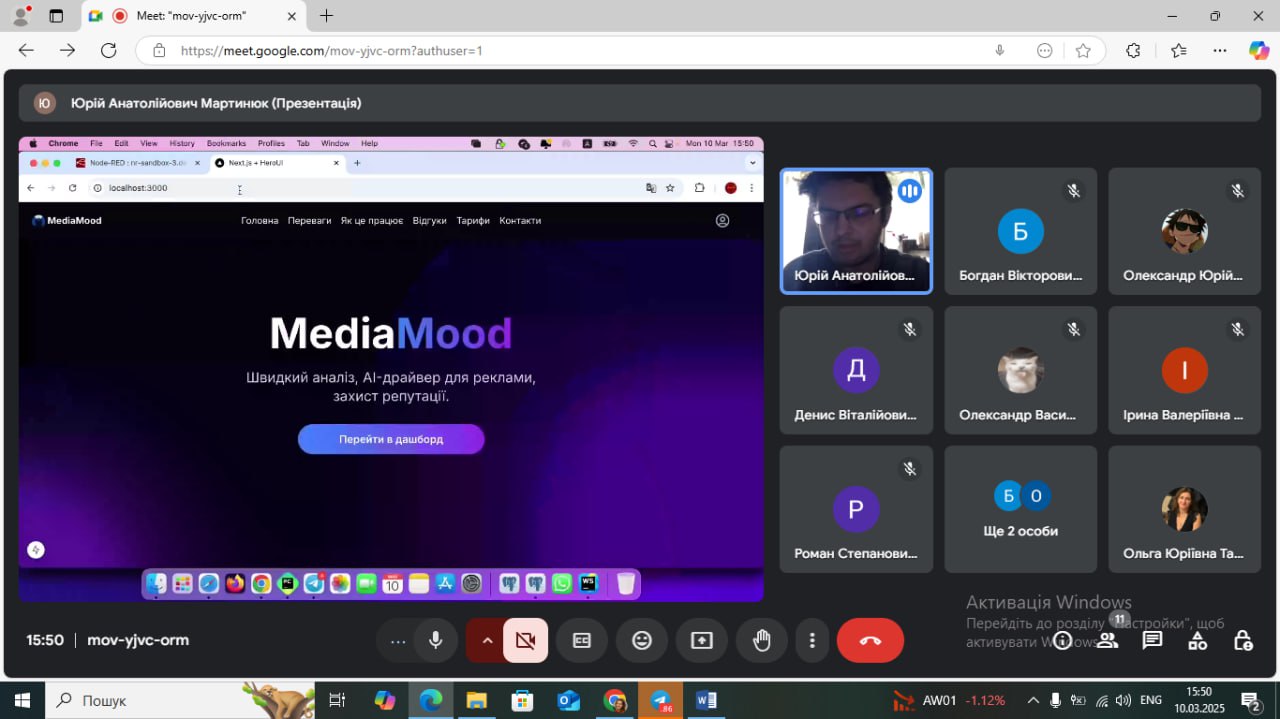Click browser back arrow in Edge

click(x=26, y=50)
